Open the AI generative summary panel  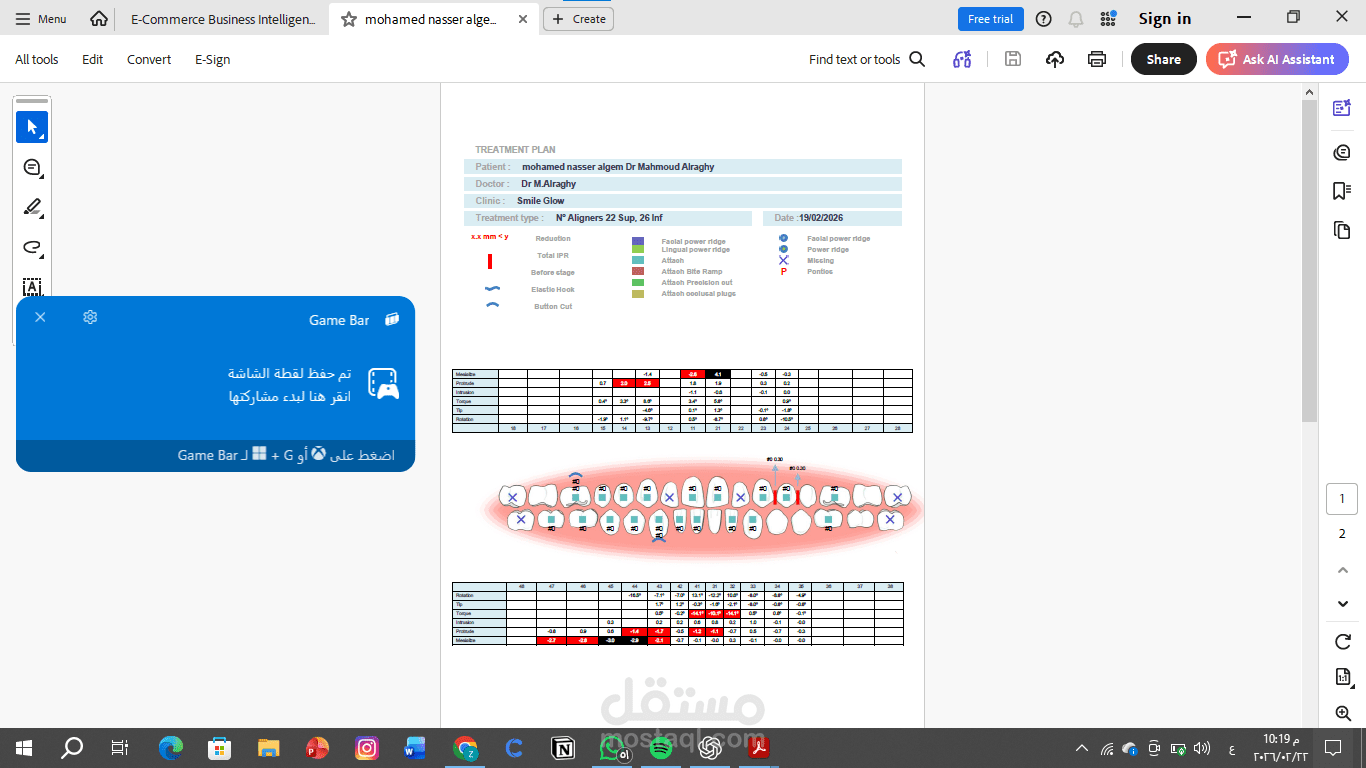click(1342, 107)
